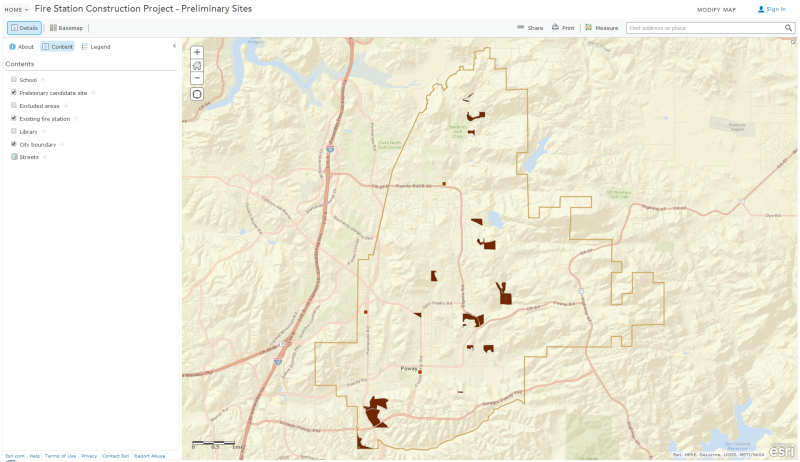
Task: Show the Library layer
Action: coord(13,131)
